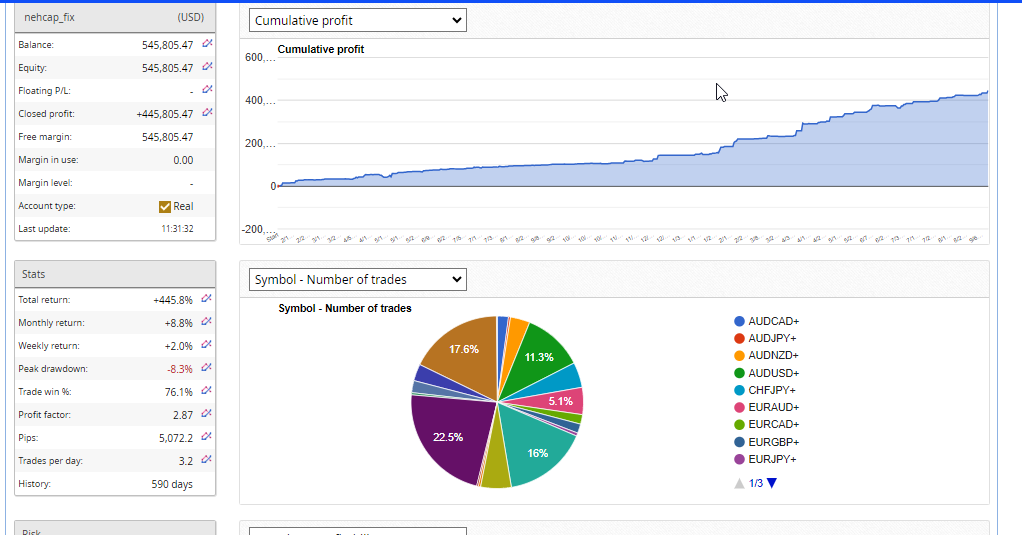Open the Symbol - Number of trades dropdown
Viewport: 1022px width, 535px height.
tap(357, 279)
